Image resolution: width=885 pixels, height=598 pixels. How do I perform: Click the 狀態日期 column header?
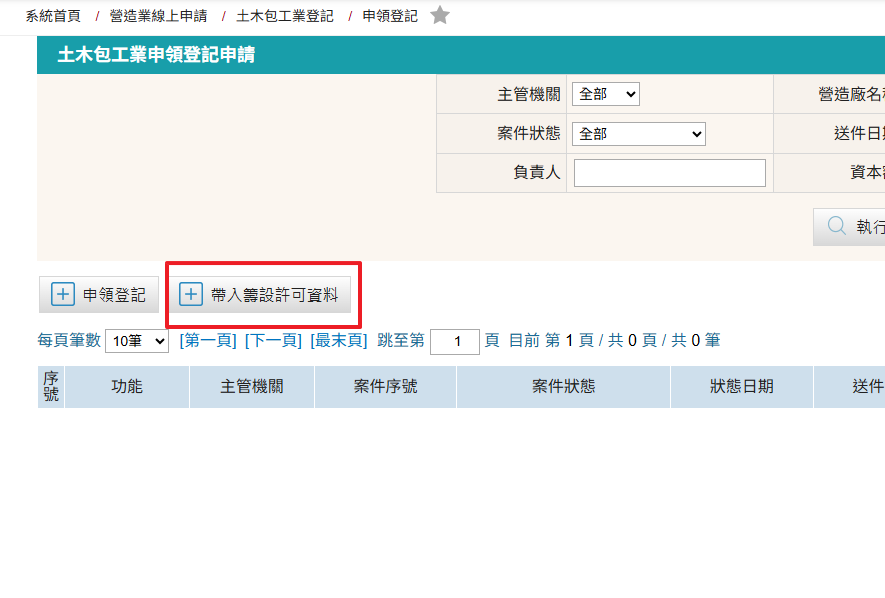click(741, 387)
